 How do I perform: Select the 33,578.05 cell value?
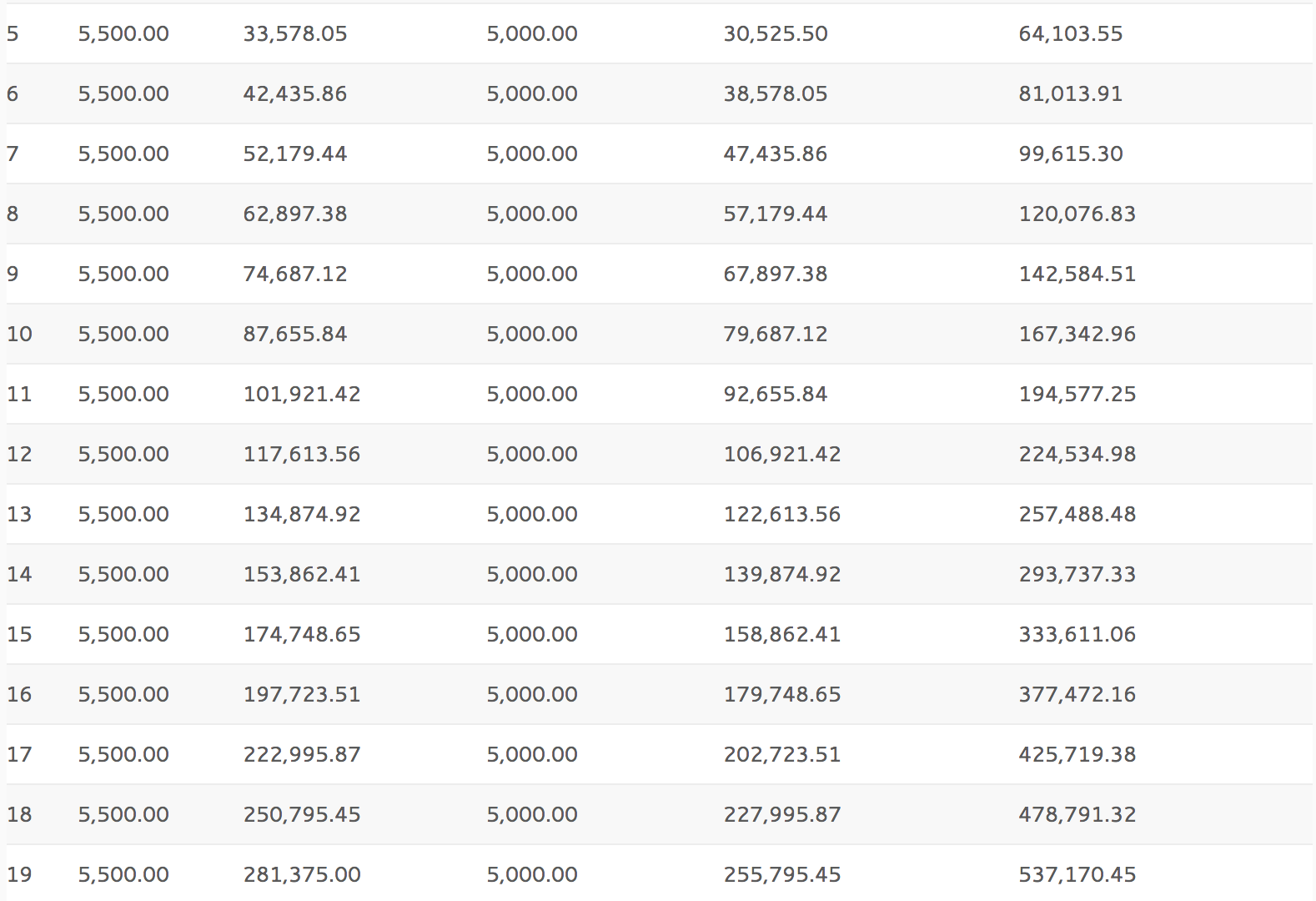pos(295,33)
